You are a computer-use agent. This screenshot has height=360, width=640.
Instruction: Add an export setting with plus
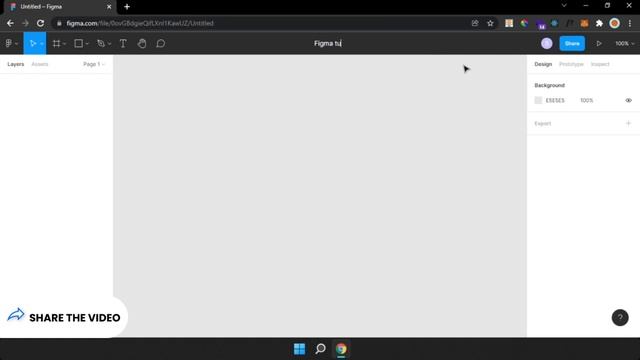click(x=628, y=123)
